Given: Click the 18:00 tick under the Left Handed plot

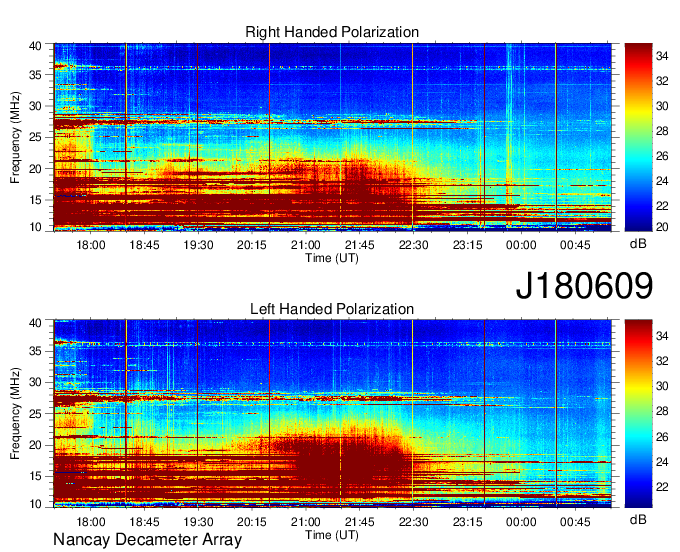Looking at the screenshot, I should 91,522.
